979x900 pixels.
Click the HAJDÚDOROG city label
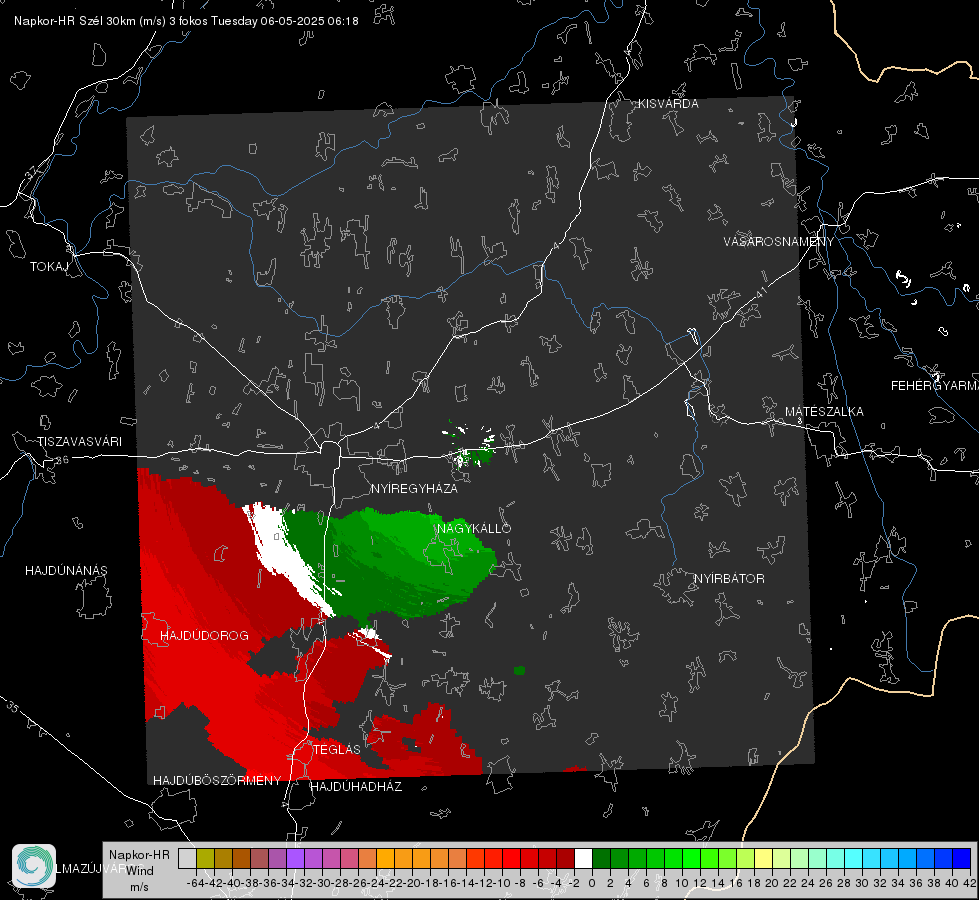204,635
